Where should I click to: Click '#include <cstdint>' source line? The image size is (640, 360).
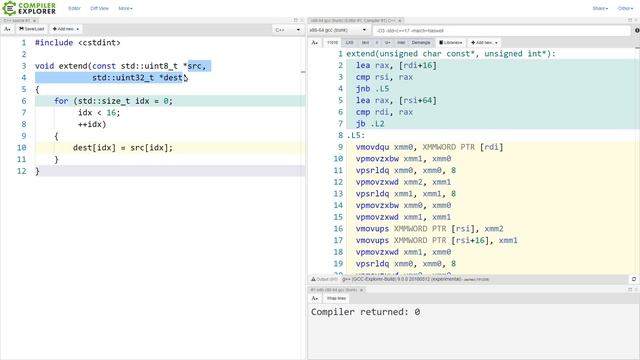[78, 42]
